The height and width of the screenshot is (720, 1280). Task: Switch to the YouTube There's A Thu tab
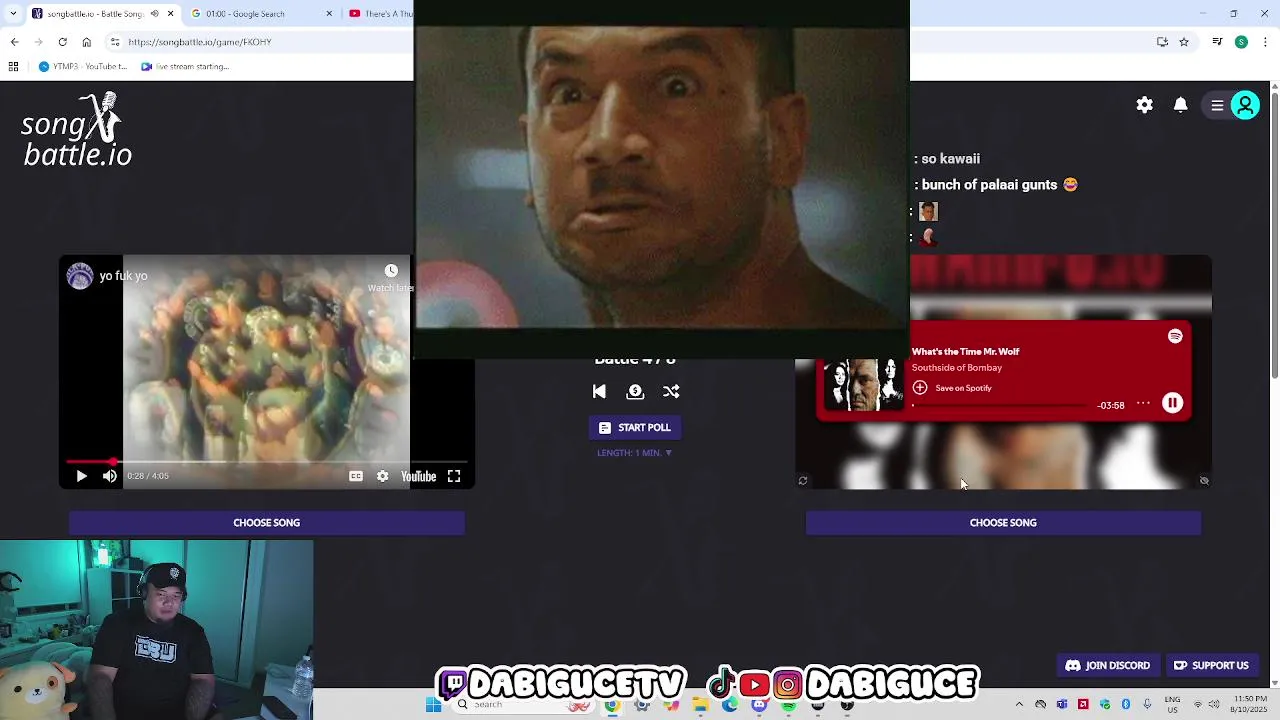pyautogui.click(x=380, y=14)
